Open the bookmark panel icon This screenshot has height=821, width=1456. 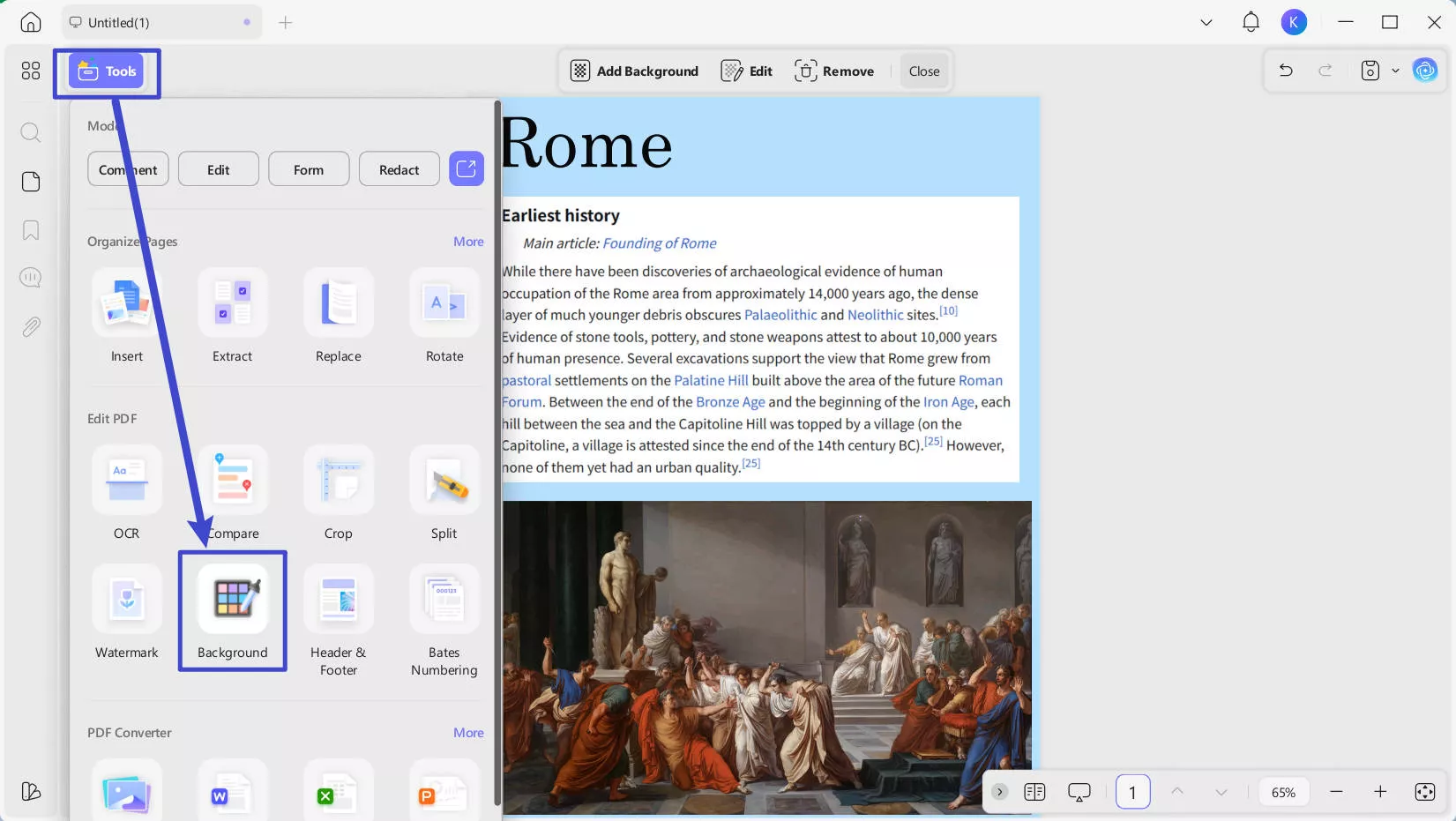[x=31, y=230]
